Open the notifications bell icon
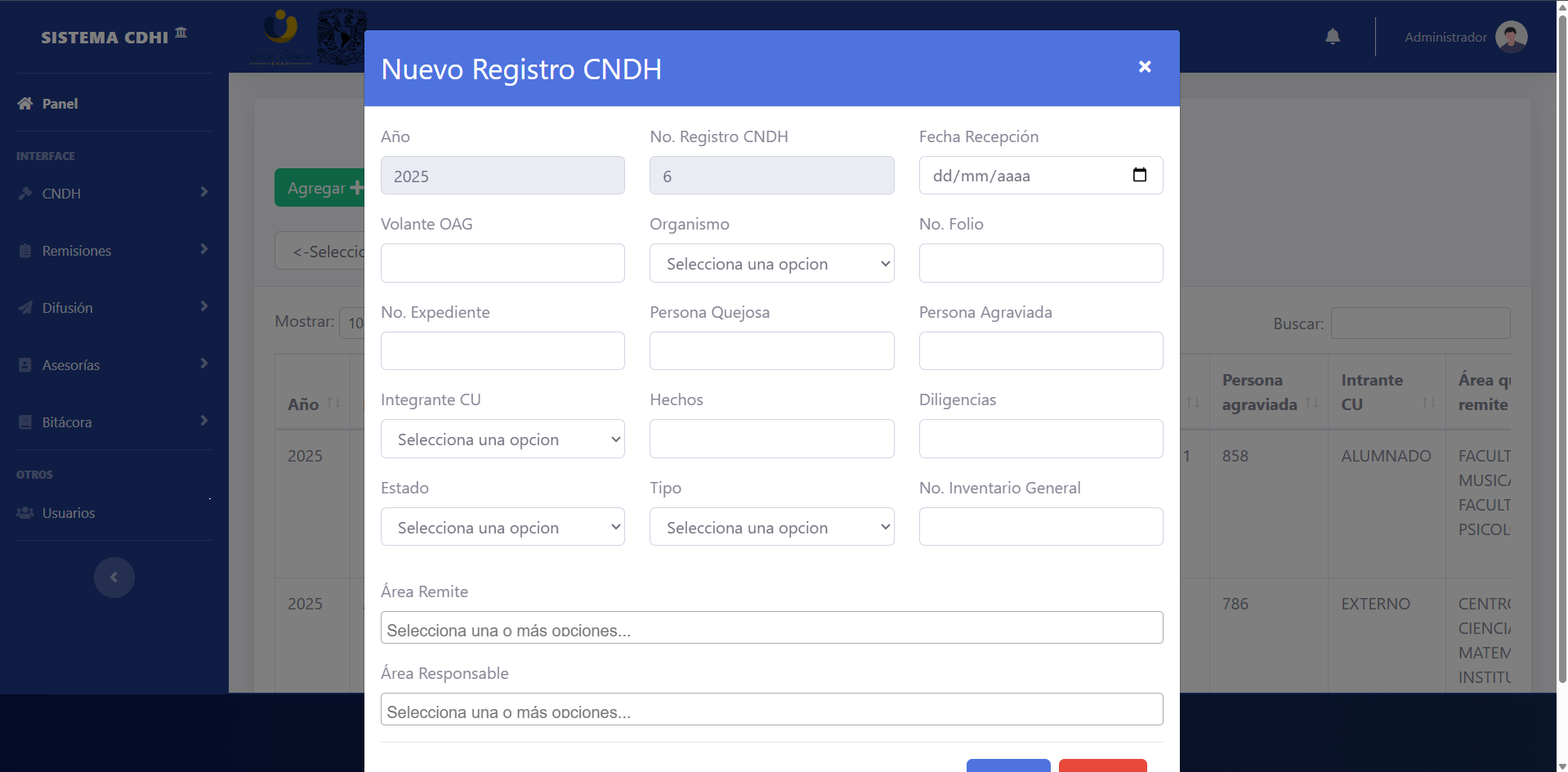1568x772 pixels. [x=1333, y=36]
